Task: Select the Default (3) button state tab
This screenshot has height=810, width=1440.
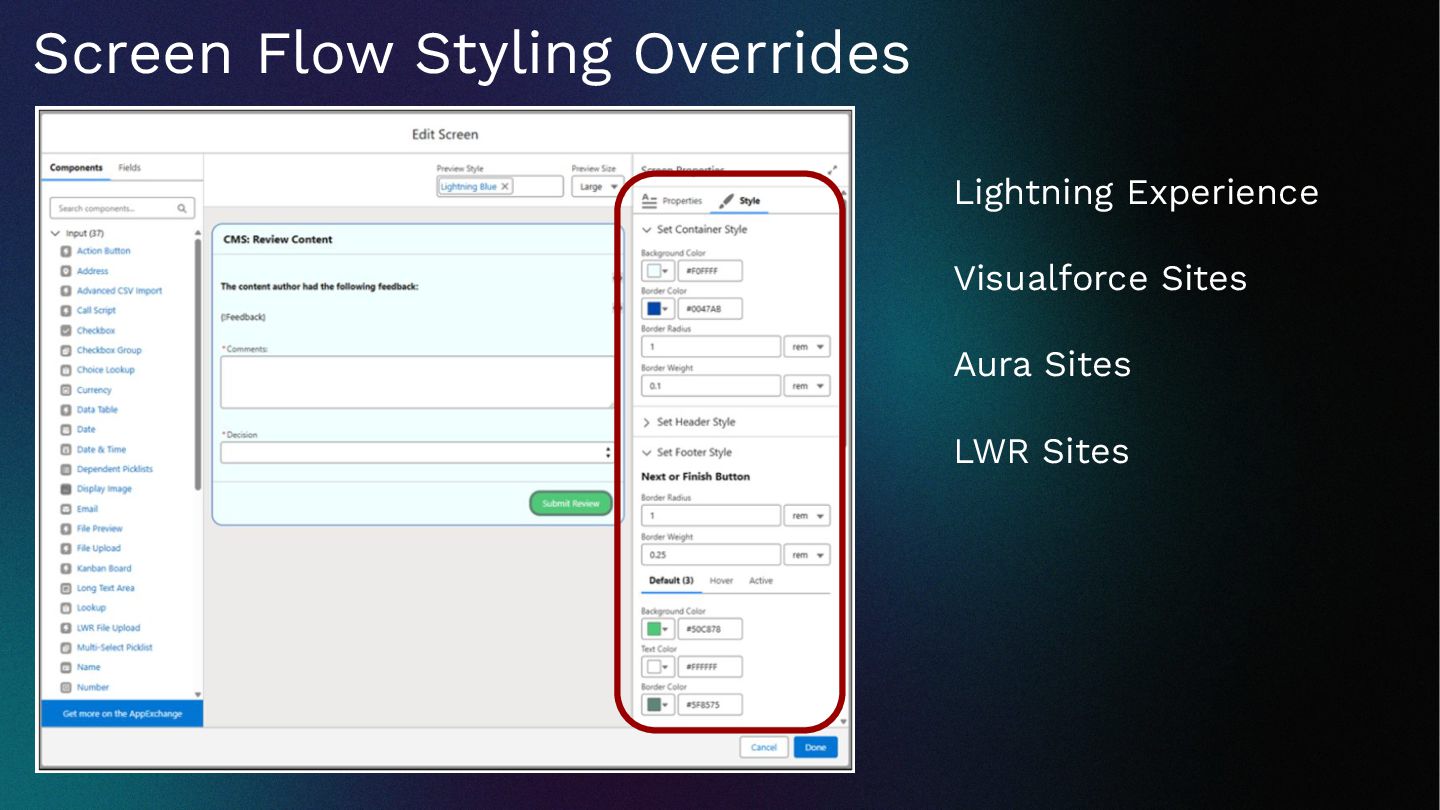Action: pos(671,581)
